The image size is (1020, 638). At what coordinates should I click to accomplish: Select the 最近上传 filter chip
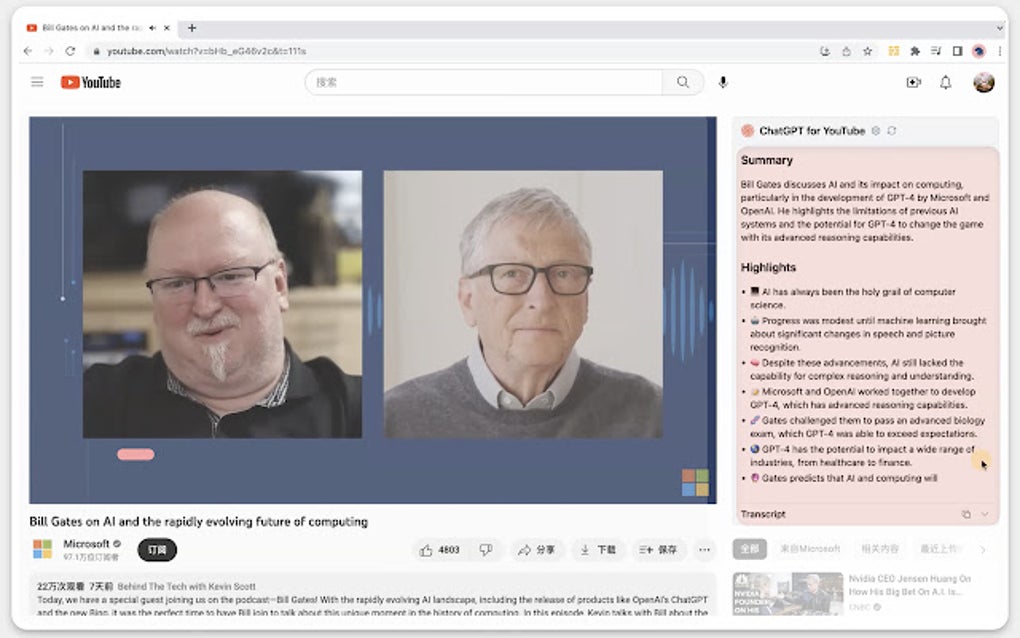click(x=938, y=549)
